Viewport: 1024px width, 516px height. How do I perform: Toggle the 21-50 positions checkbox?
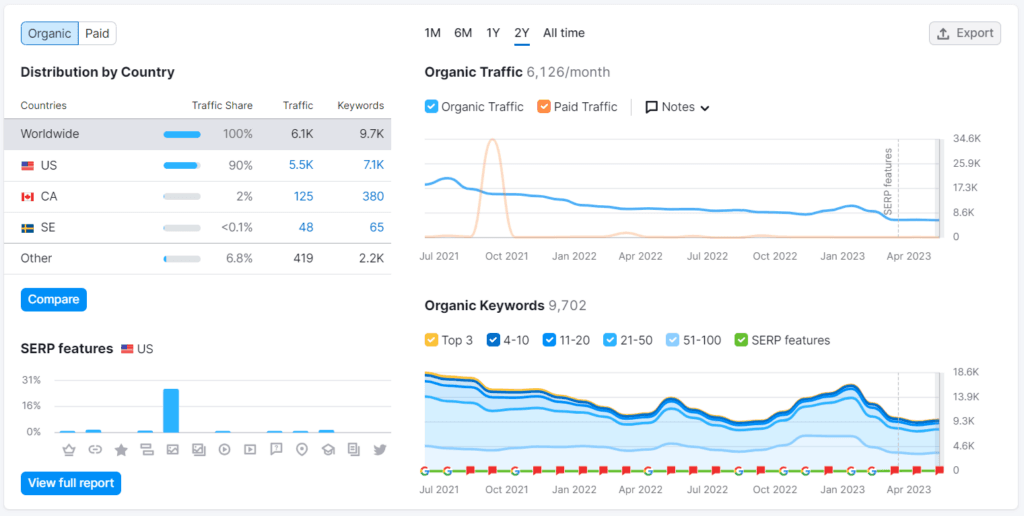point(610,340)
